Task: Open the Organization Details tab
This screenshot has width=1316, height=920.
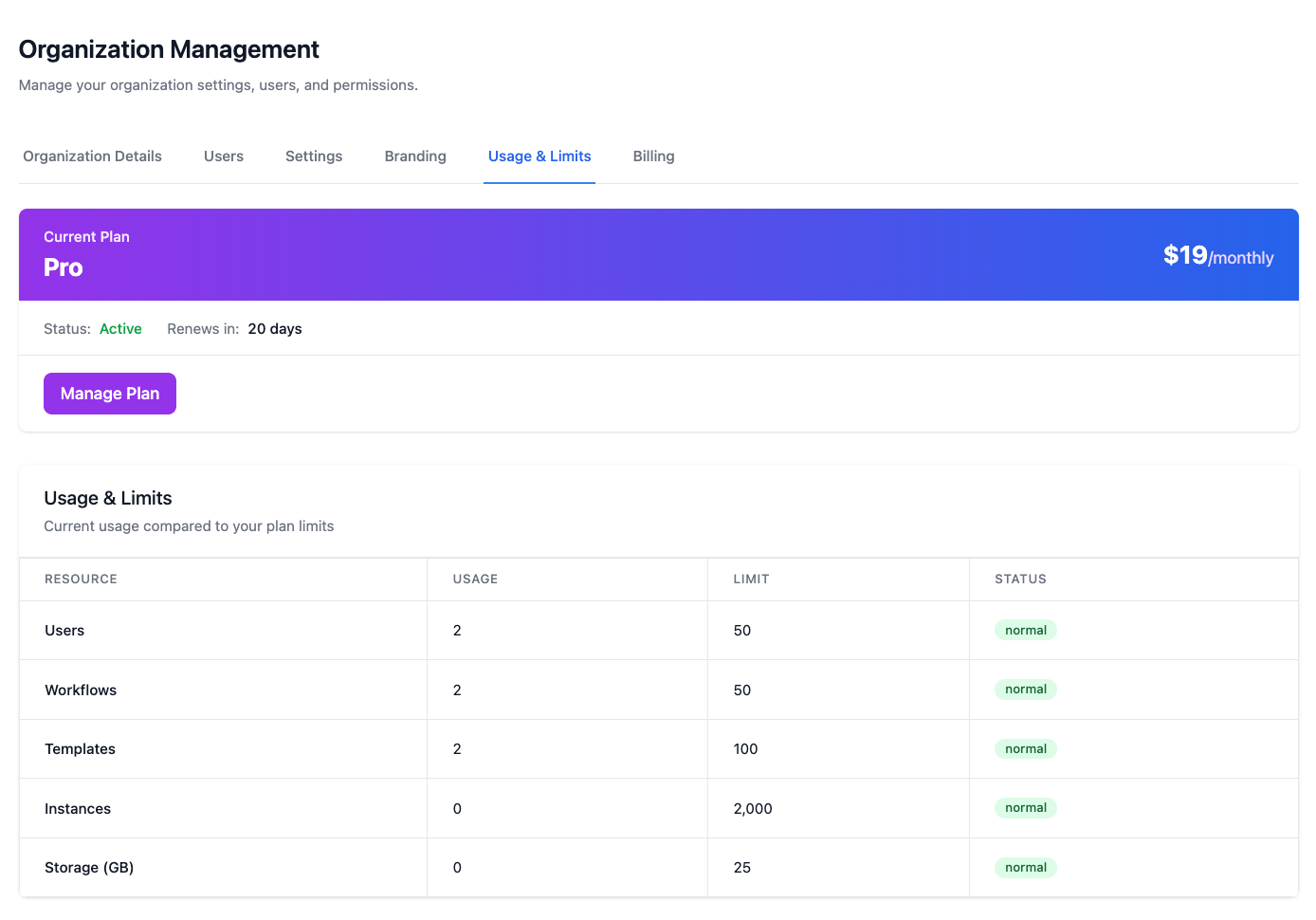Action: [x=92, y=156]
